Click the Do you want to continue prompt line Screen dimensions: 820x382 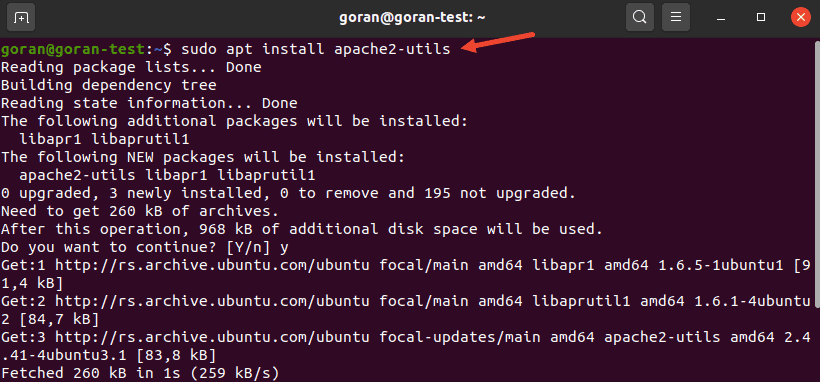tap(144, 247)
